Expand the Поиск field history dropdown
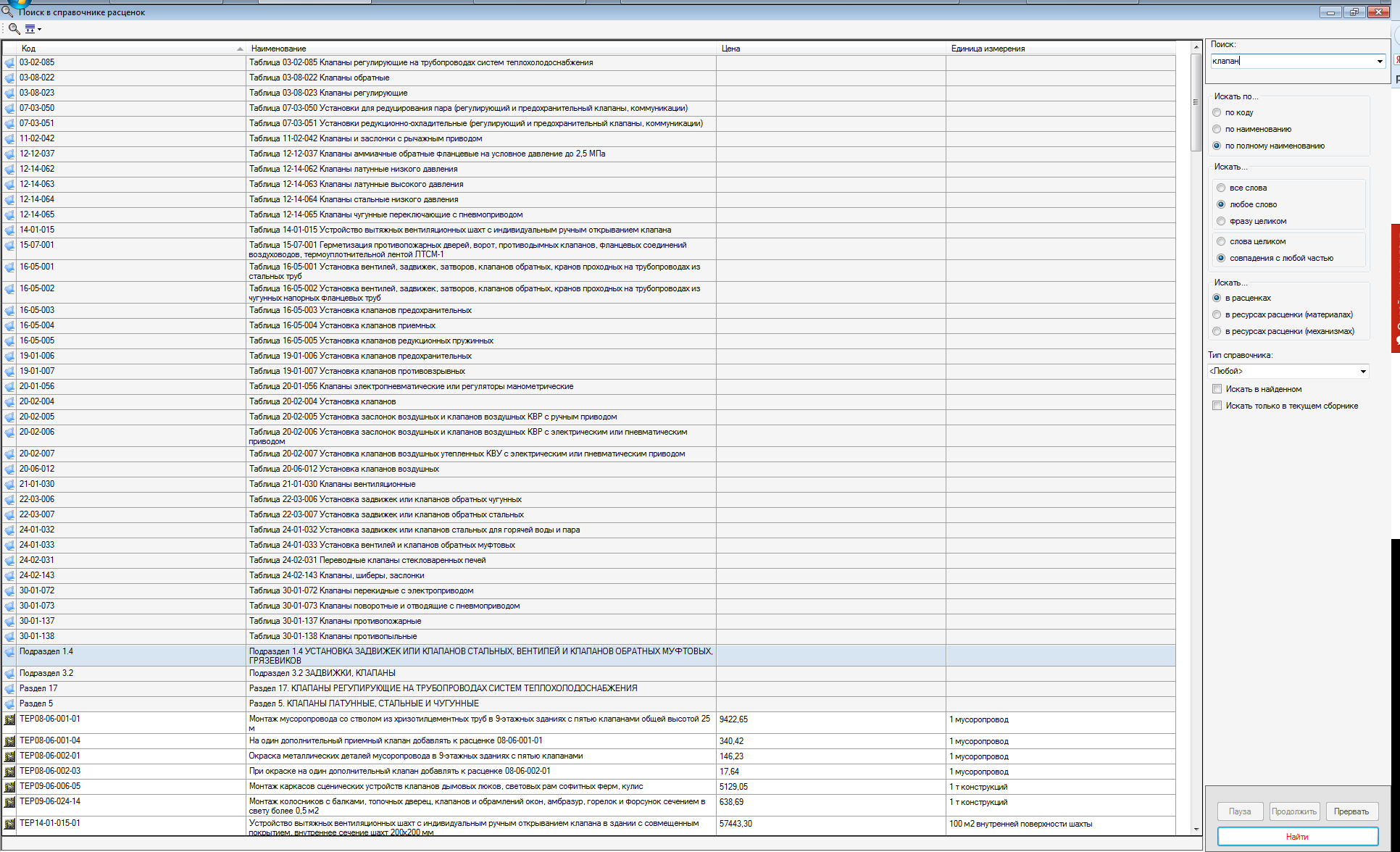Screen dimensions: 1400x852 click(1380, 62)
